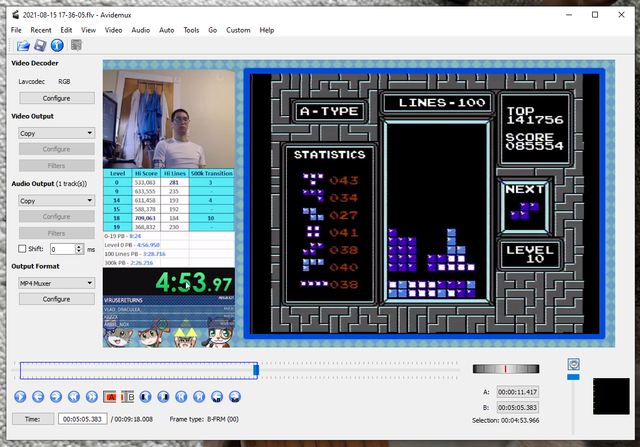
Task: Click the current time field 00:05:05.383
Action: 82,419
